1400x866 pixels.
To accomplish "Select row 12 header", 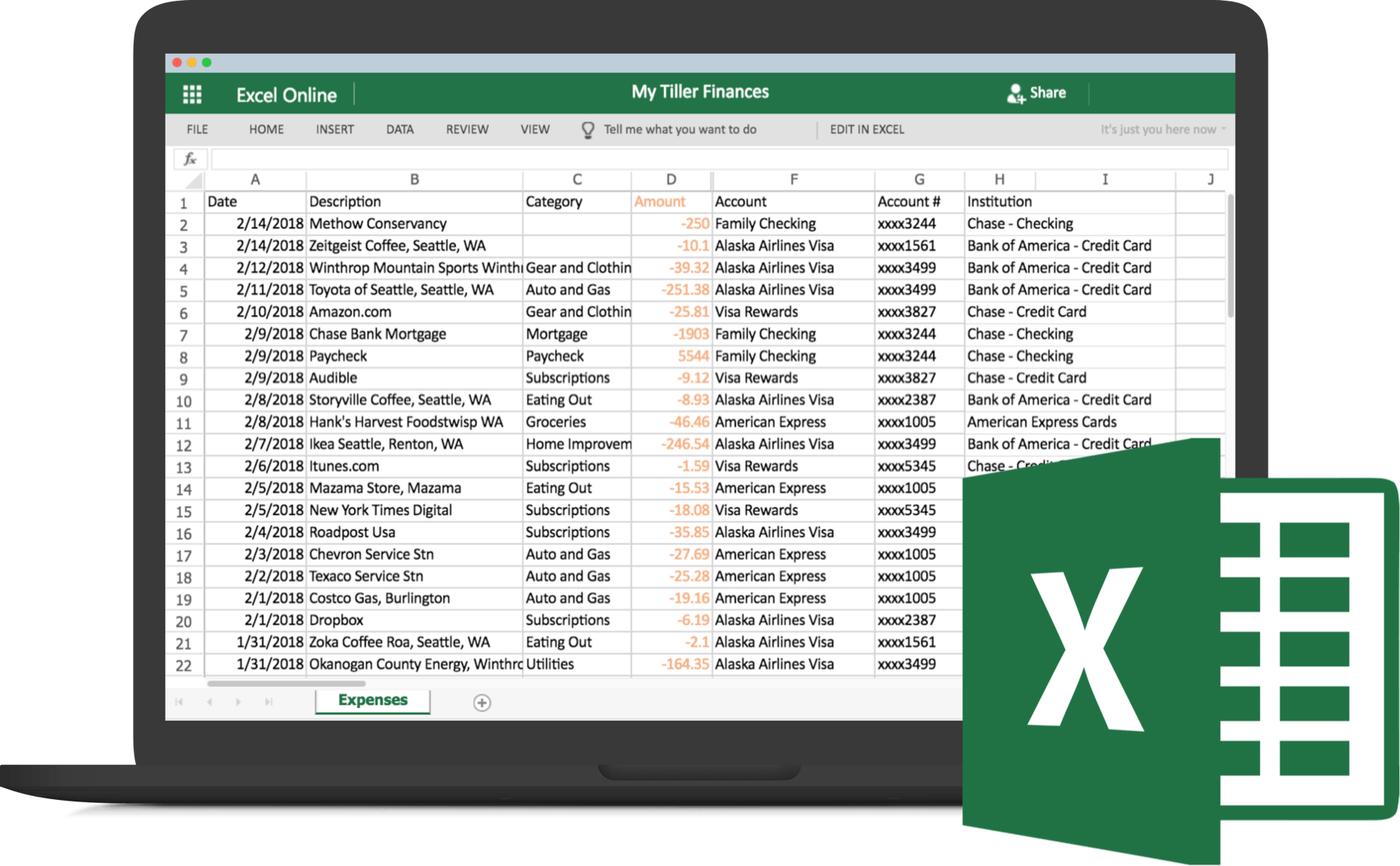I will [x=184, y=445].
